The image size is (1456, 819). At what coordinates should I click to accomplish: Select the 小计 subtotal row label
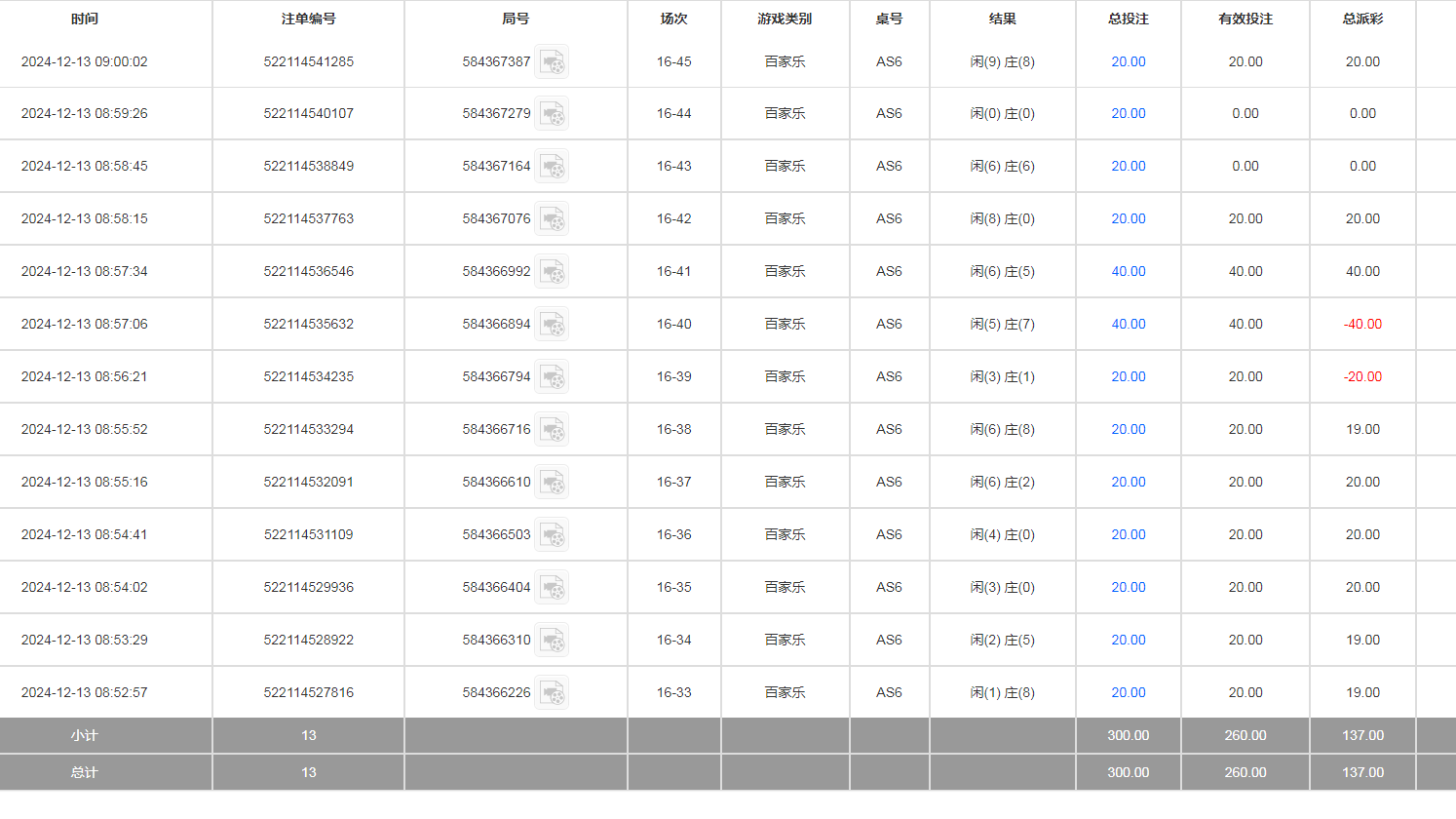tap(85, 736)
